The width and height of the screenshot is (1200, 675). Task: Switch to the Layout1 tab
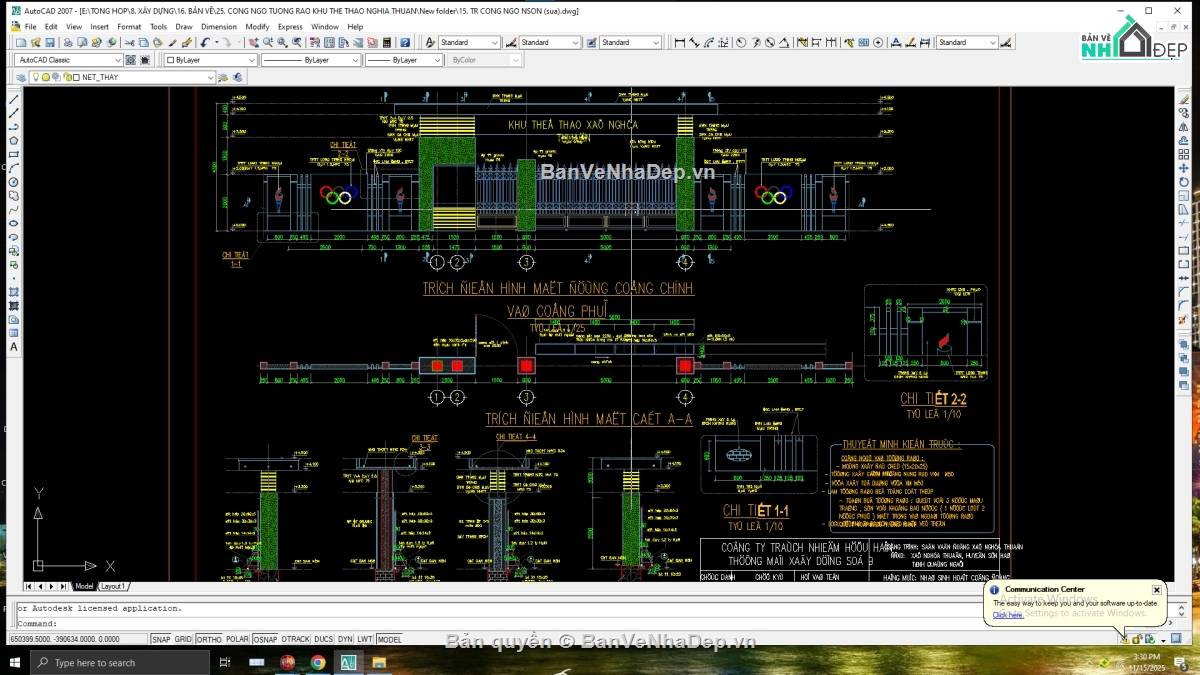[x=113, y=587]
